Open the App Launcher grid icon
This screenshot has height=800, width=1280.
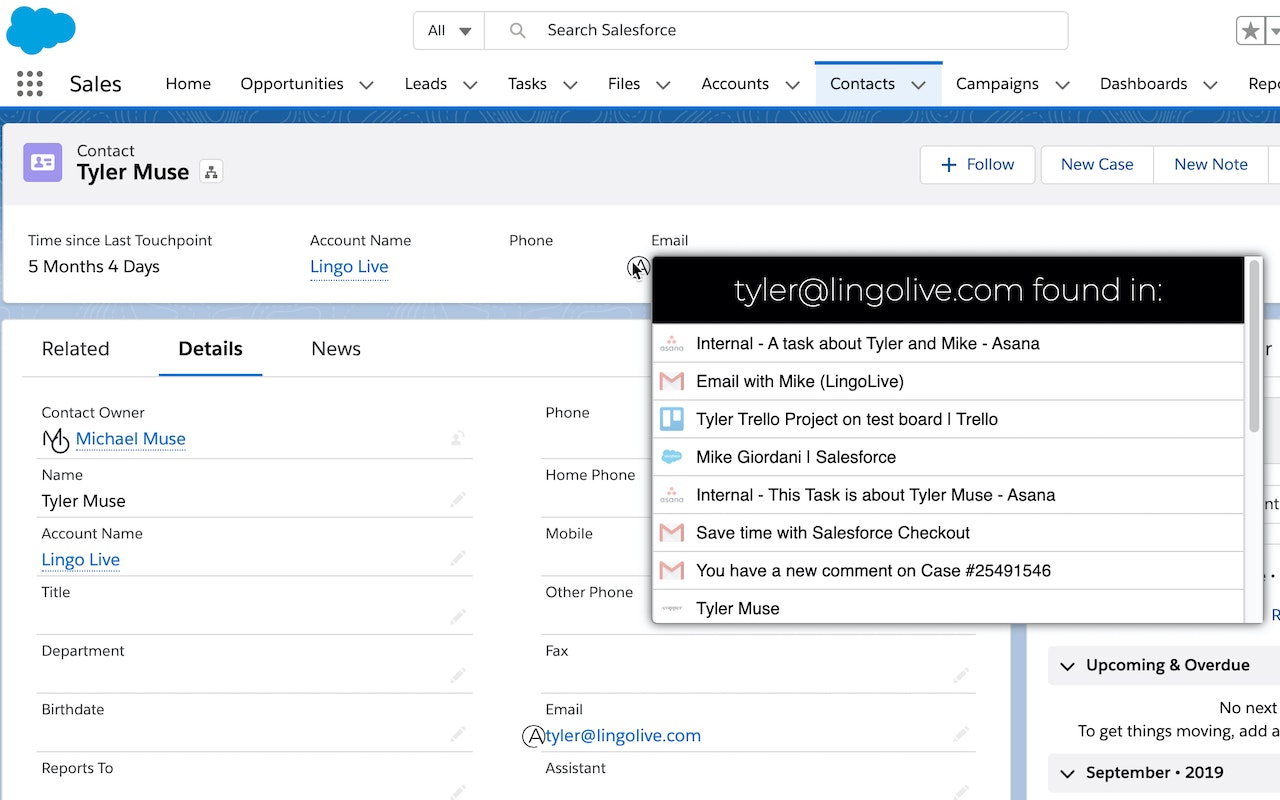pos(30,84)
